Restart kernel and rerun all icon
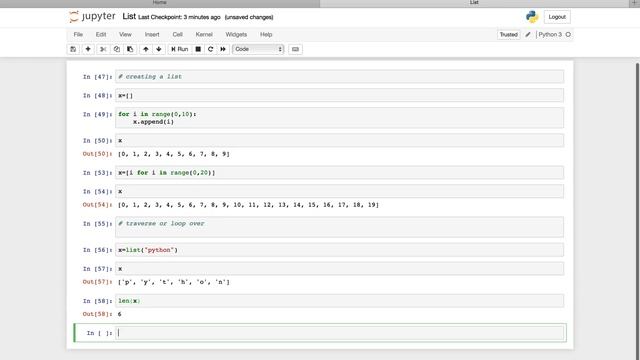The image size is (640, 360). (x=223, y=49)
